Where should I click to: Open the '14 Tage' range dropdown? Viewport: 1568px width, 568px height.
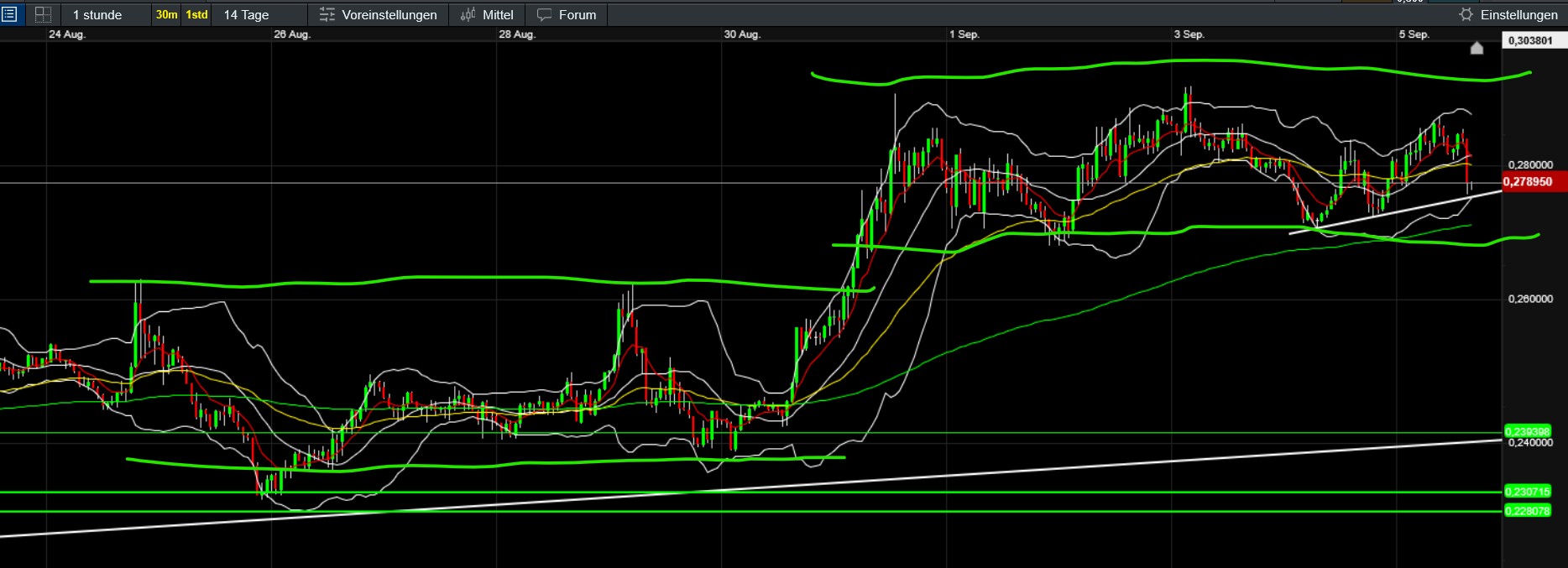(x=259, y=15)
